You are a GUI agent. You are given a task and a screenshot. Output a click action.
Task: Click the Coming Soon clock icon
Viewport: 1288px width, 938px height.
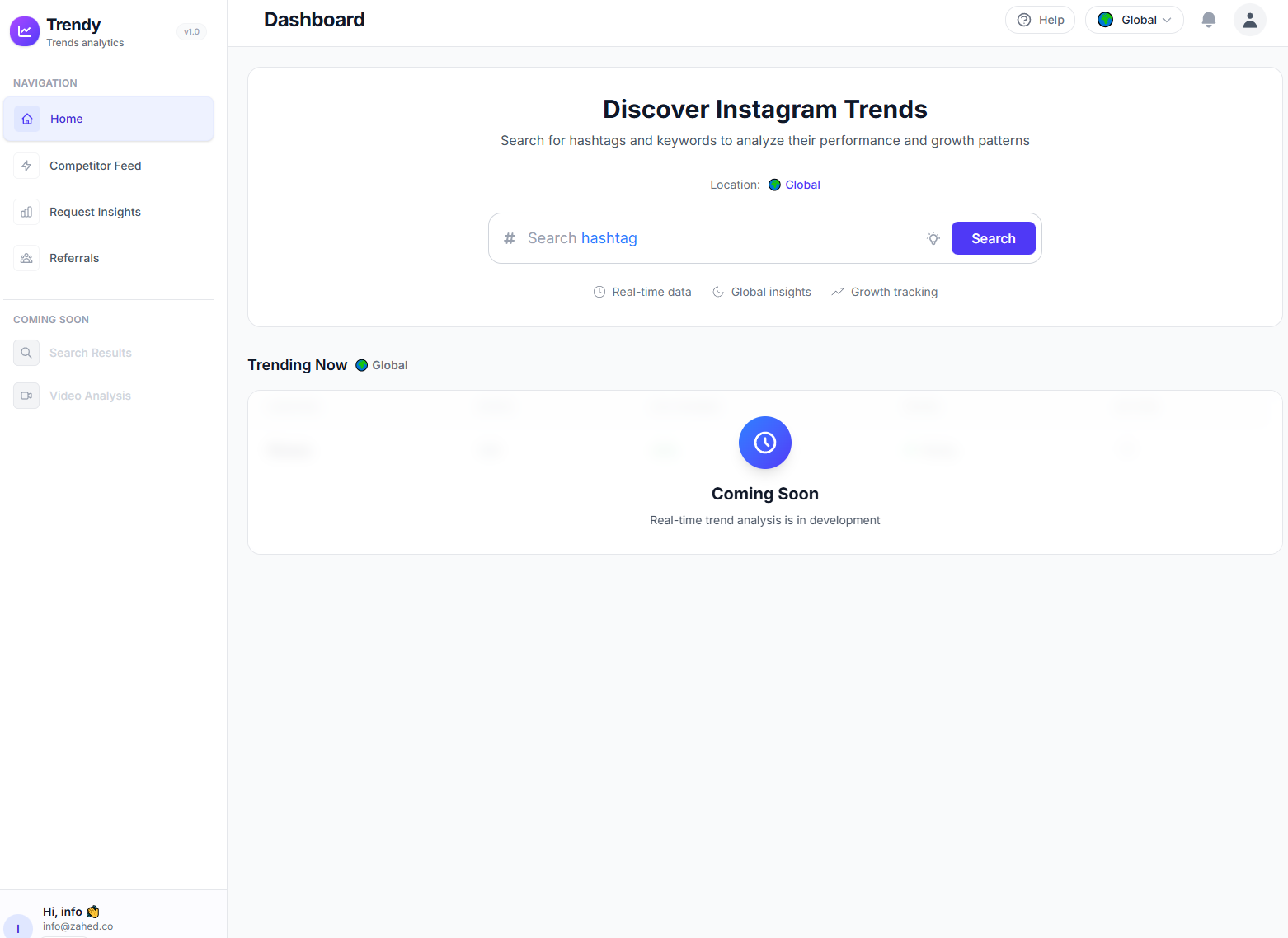(x=764, y=443)
